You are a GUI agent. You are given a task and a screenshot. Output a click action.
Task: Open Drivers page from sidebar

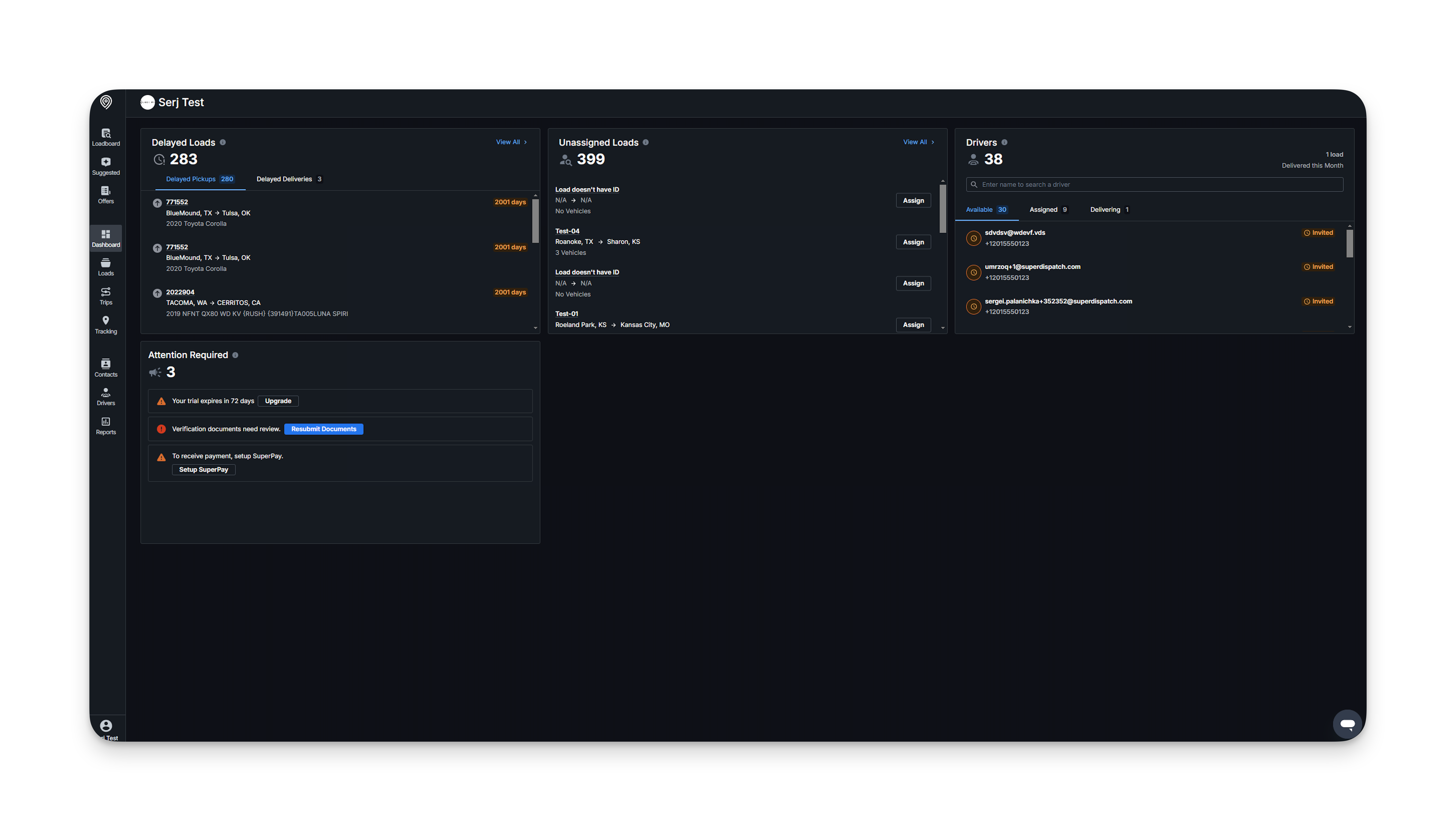point(106,396)
